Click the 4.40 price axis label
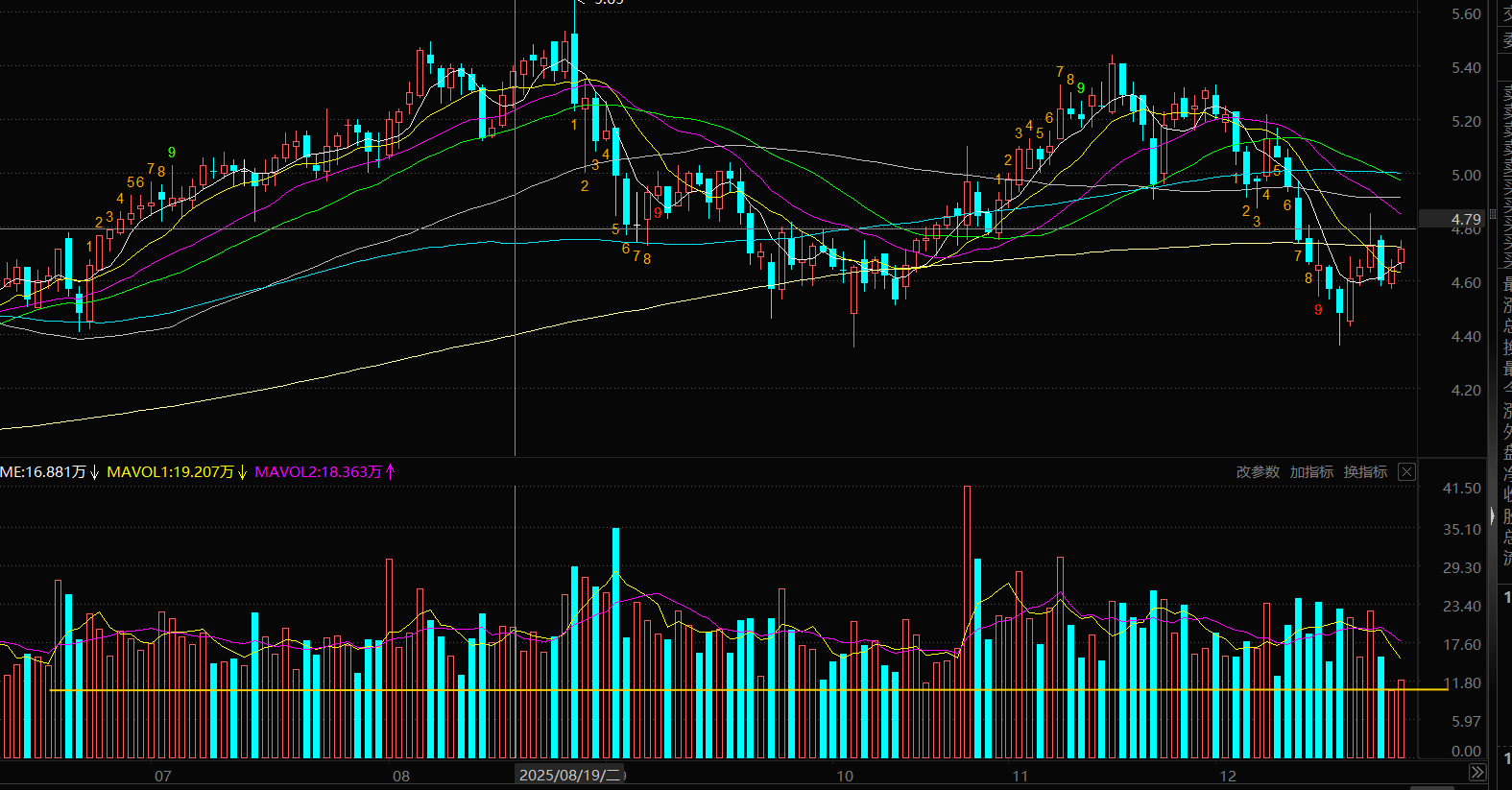The height and width of the screenshot is (790, 1512). pos(1466,337)
